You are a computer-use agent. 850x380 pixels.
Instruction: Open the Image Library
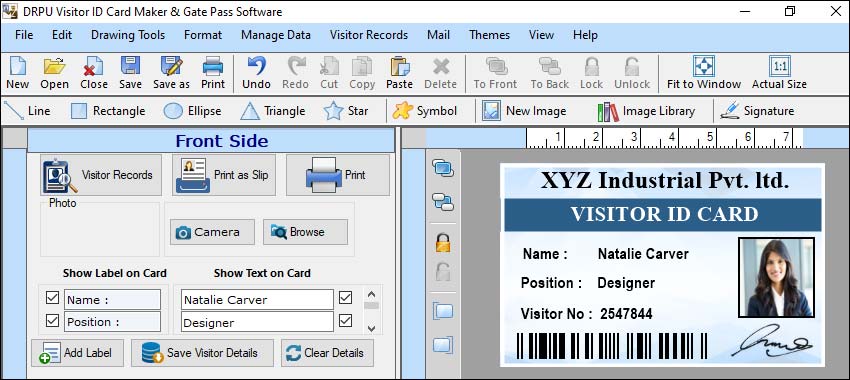tap(646, 111)
